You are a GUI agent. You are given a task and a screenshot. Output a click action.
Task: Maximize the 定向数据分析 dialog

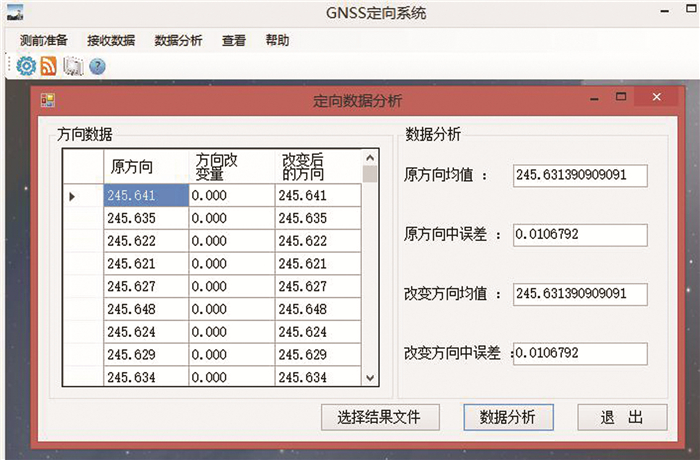click(621, 97)
